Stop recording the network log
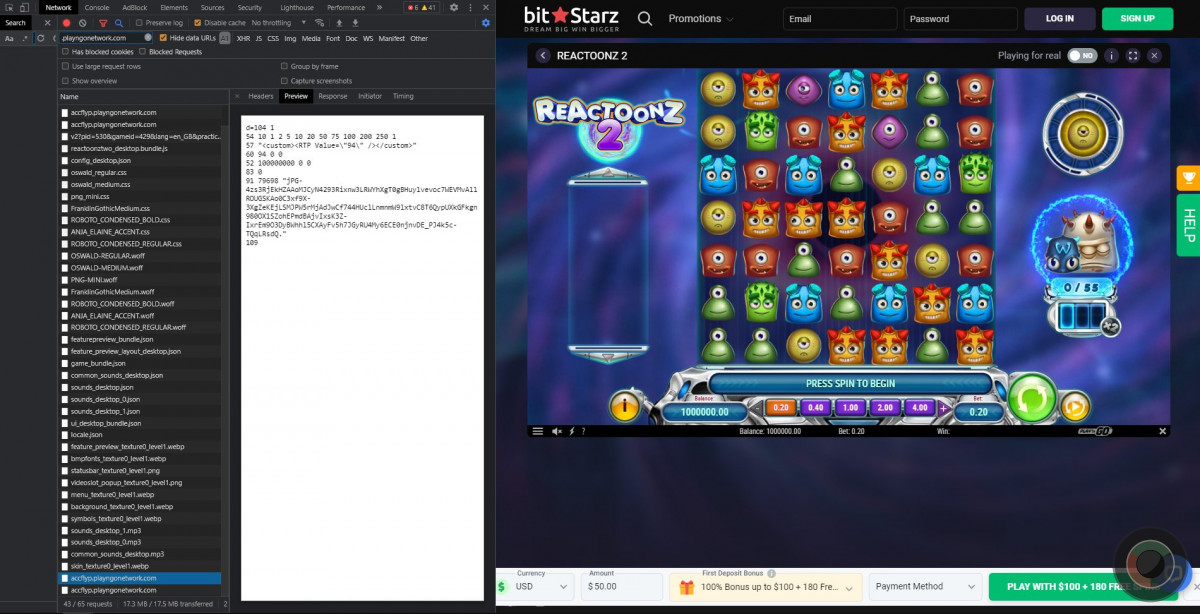Image resolution: width=1200 pixels, height=614 pixels. click(67, 22)
